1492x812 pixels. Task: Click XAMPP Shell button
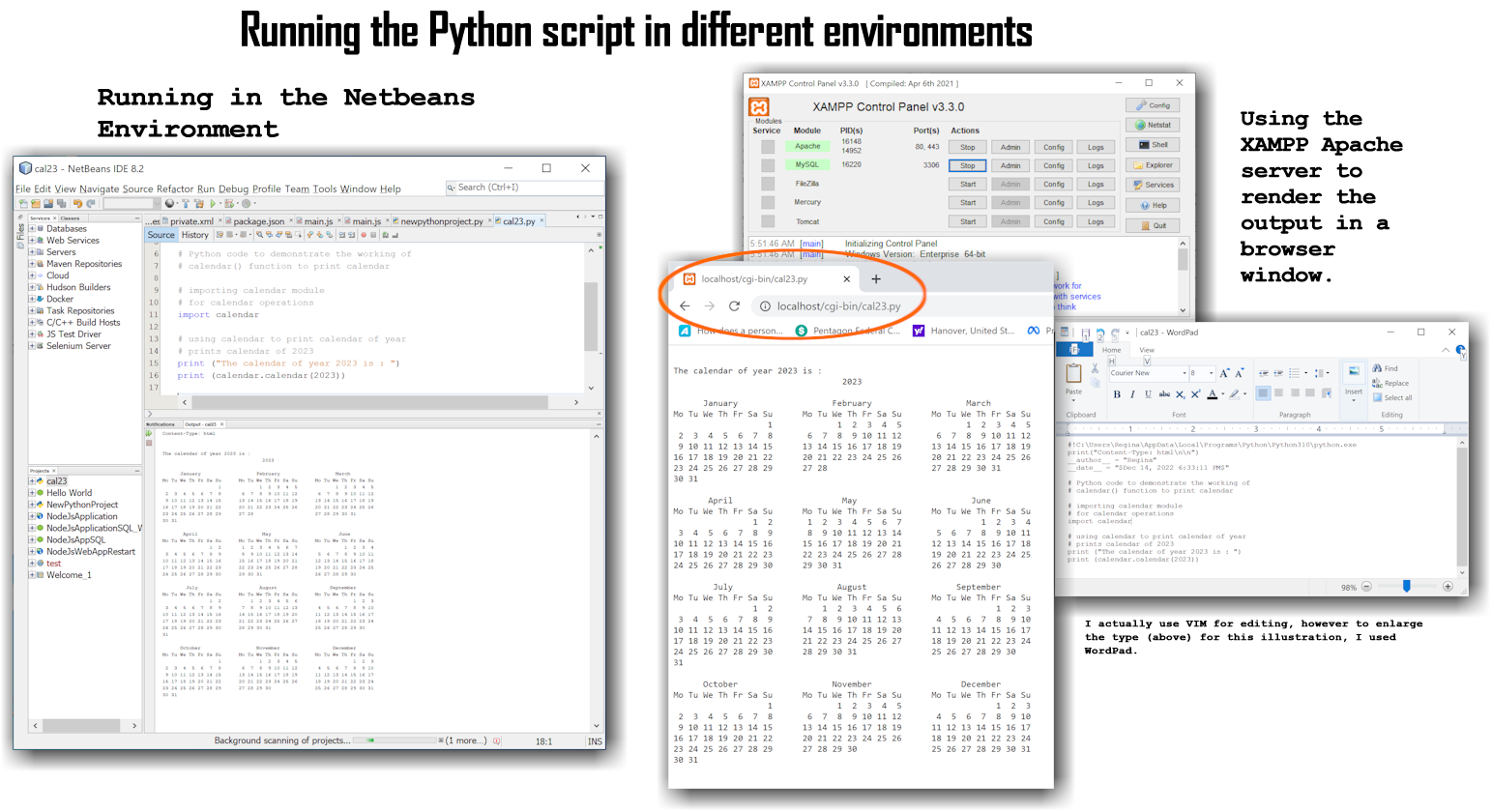pyautogui.click(x=1153, y=145)
